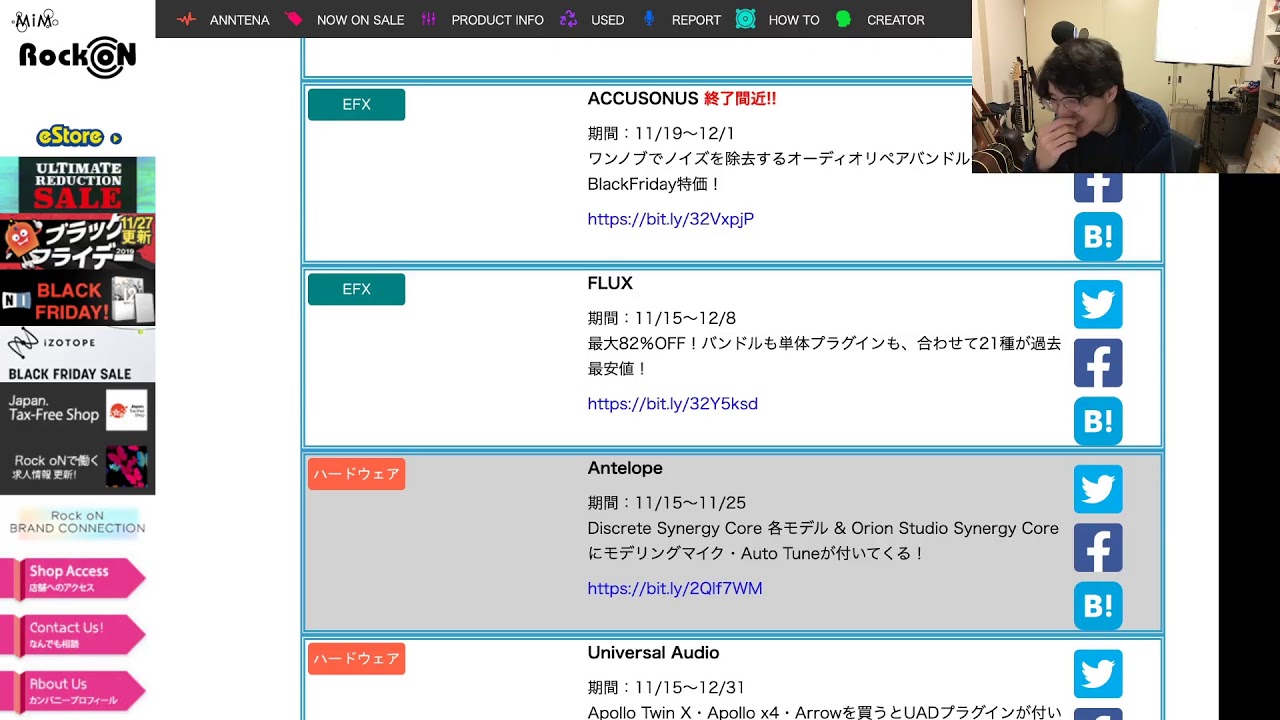Share Antelope deal on Facebook
1280x720 pixels.
(x=1098, y=548)
